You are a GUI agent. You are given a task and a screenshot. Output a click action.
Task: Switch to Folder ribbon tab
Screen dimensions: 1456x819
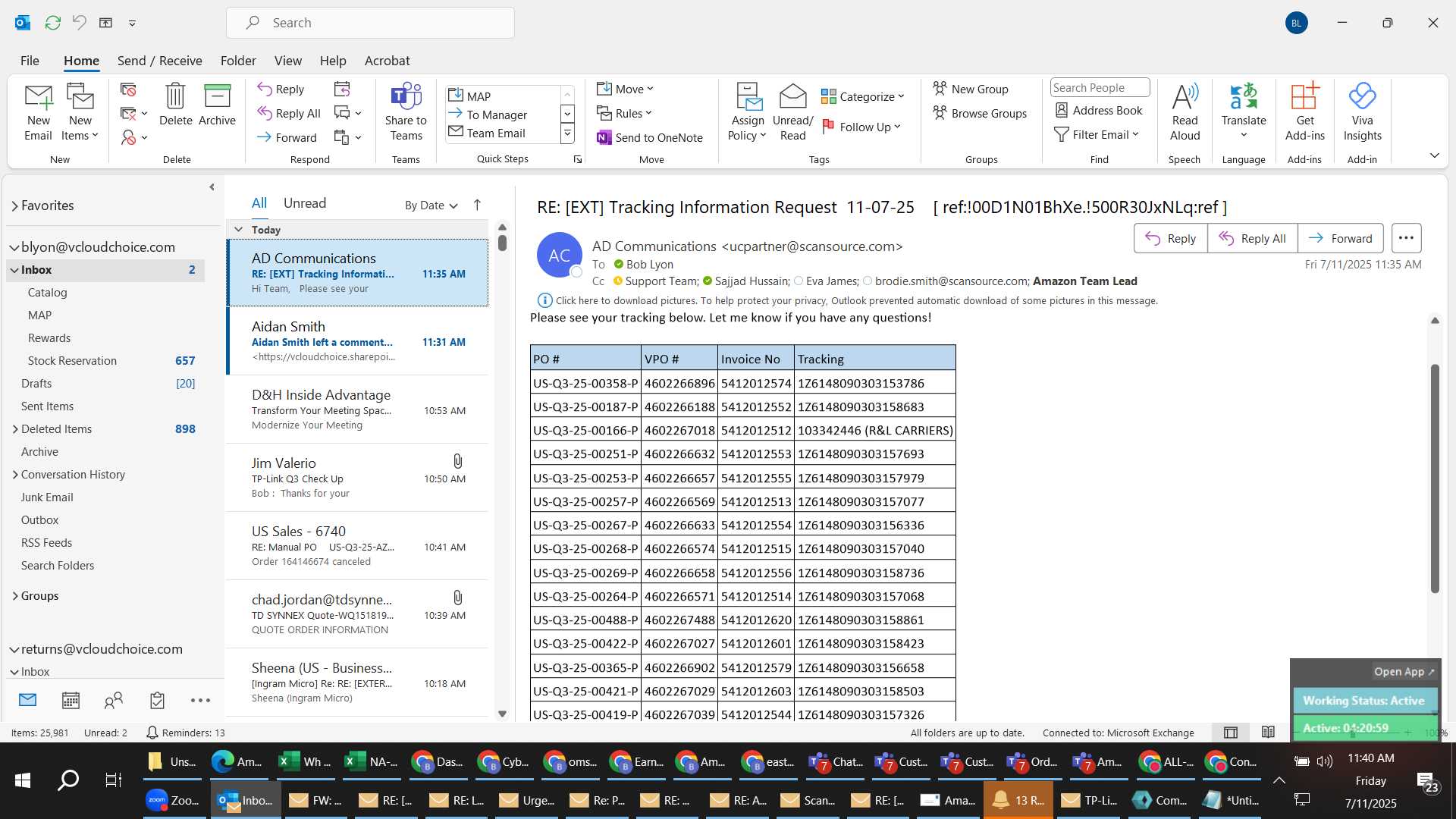click(238, 61)
